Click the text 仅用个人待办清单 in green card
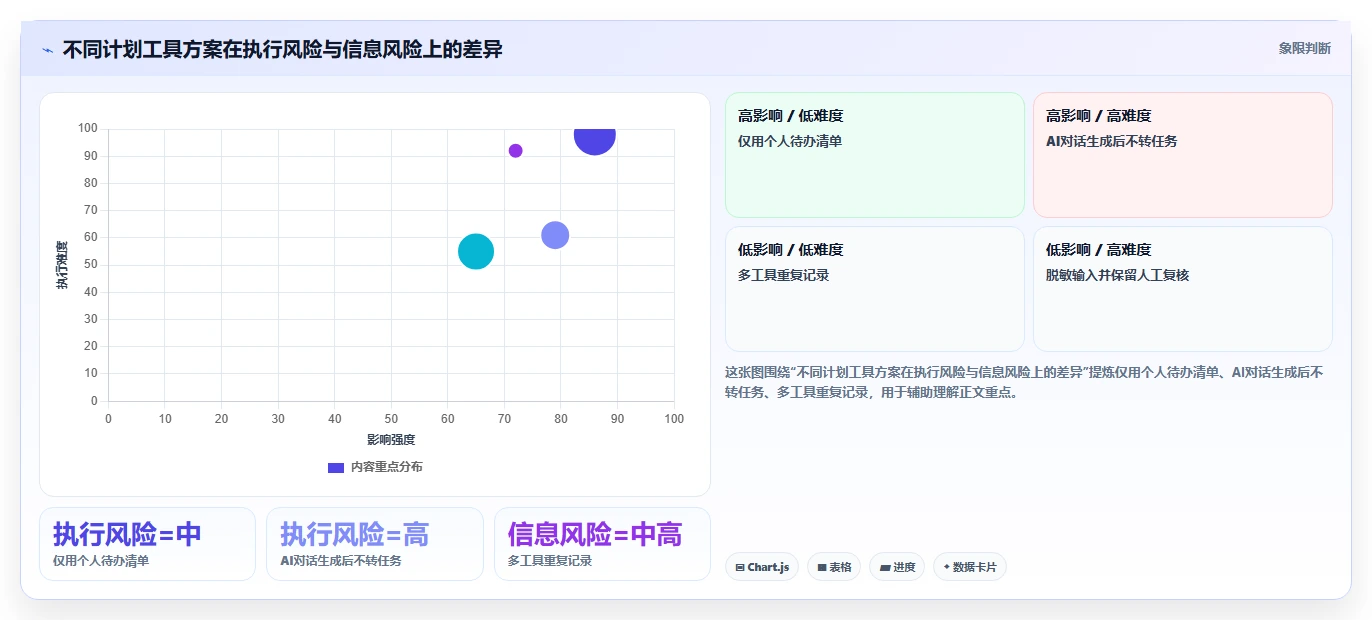Viewport: 1372px width, 620px height. coord(790,141)
